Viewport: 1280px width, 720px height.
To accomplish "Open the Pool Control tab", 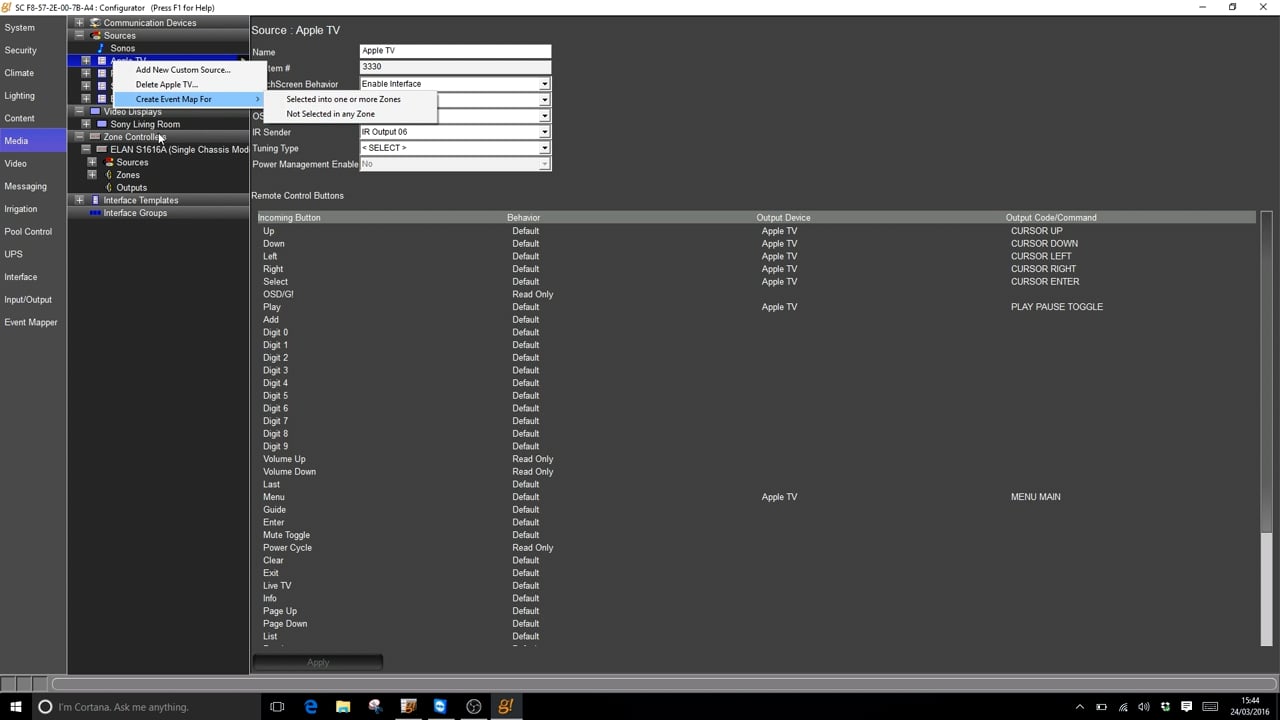I will pyautogui.click(x=33, y=231).
